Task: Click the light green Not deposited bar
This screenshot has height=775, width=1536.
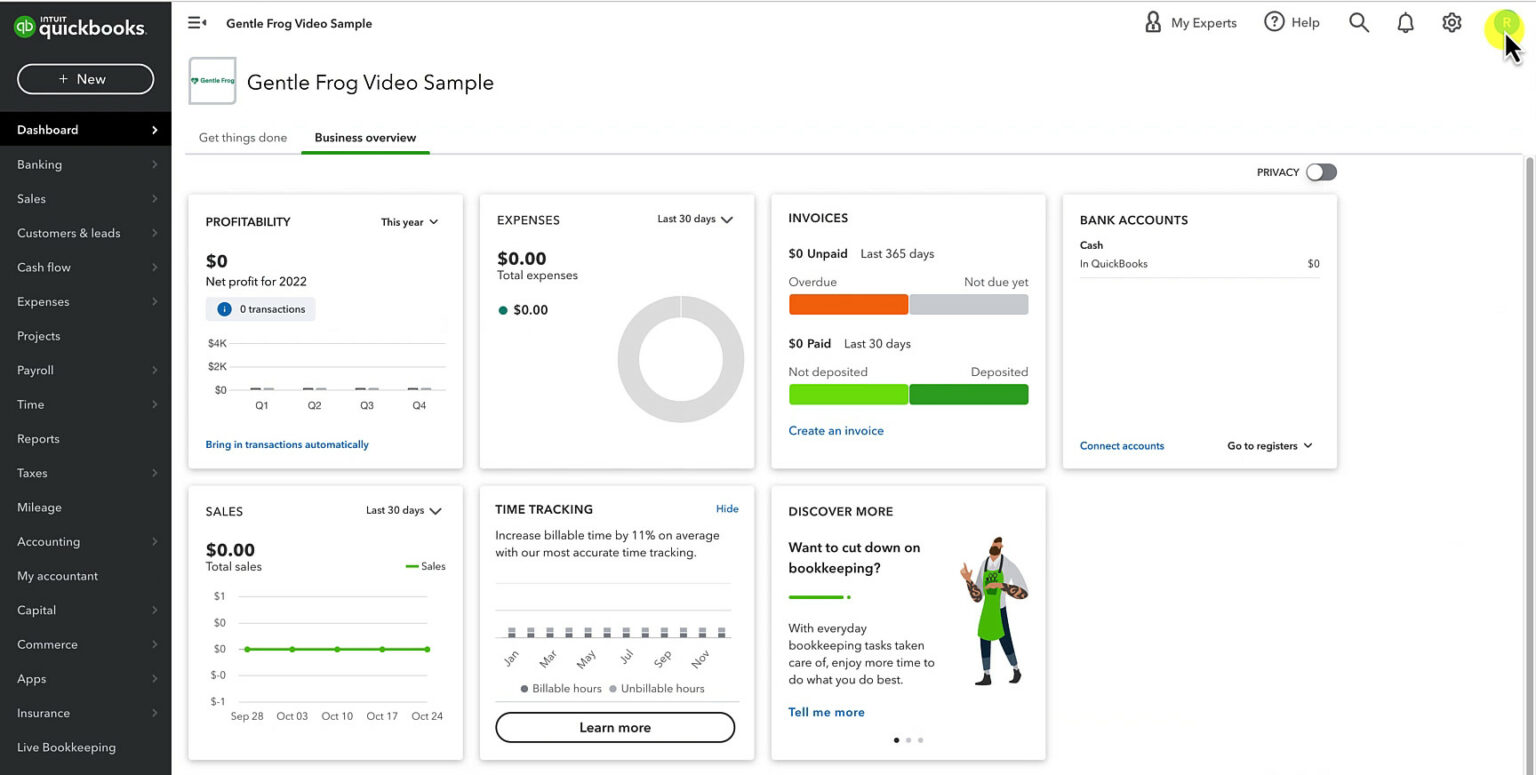Action: 848,394
